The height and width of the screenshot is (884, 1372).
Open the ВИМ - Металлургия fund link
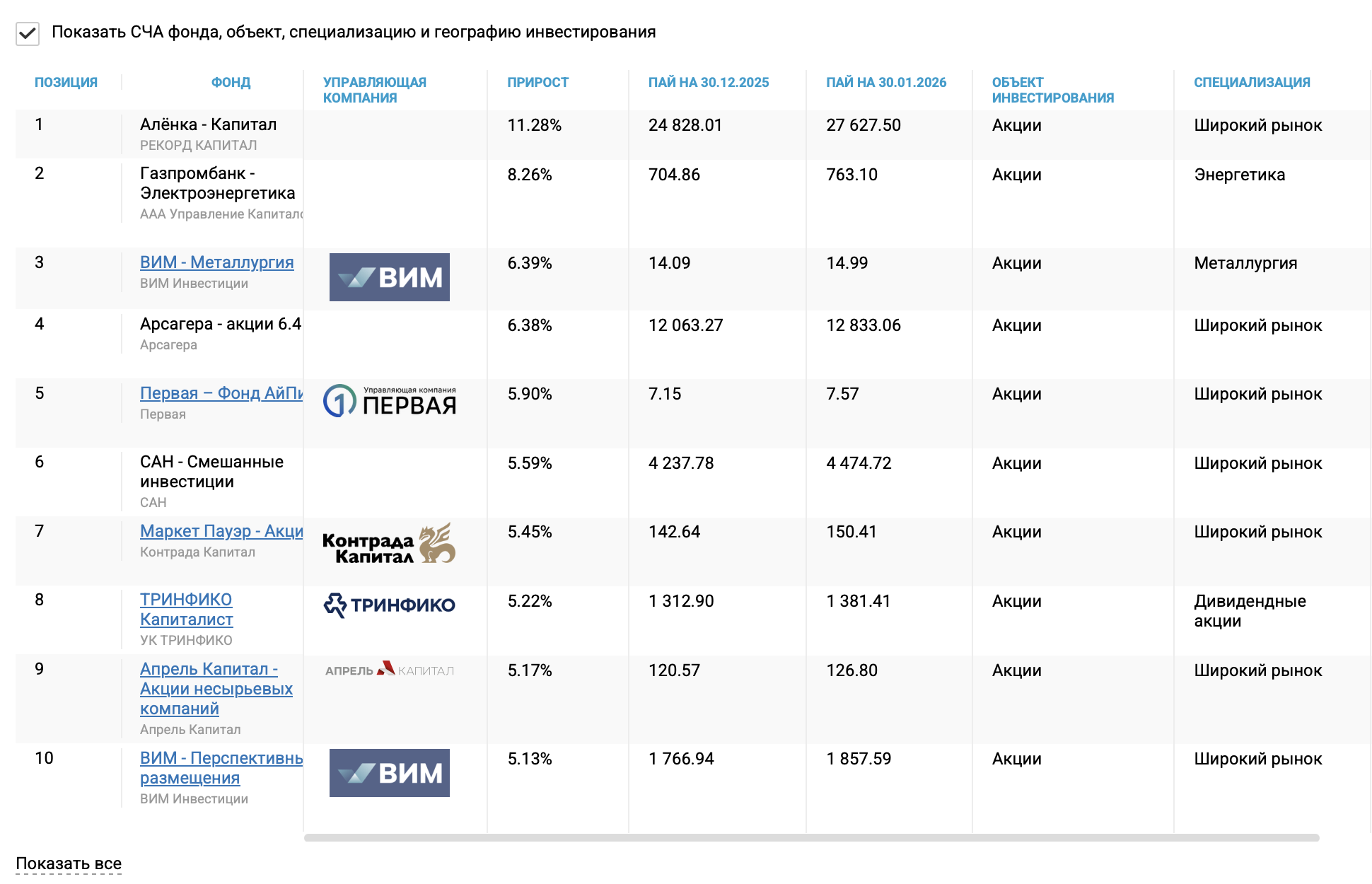[x=216, y=262]
